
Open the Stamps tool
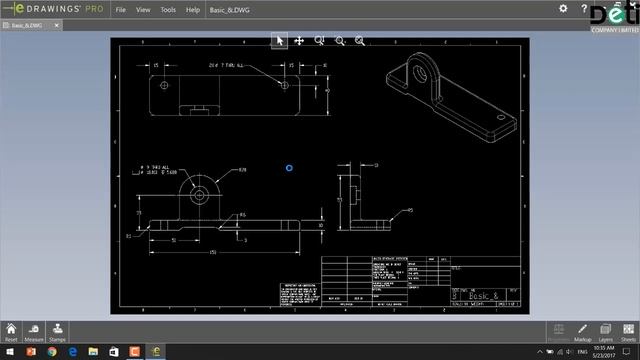coord(57,332)
